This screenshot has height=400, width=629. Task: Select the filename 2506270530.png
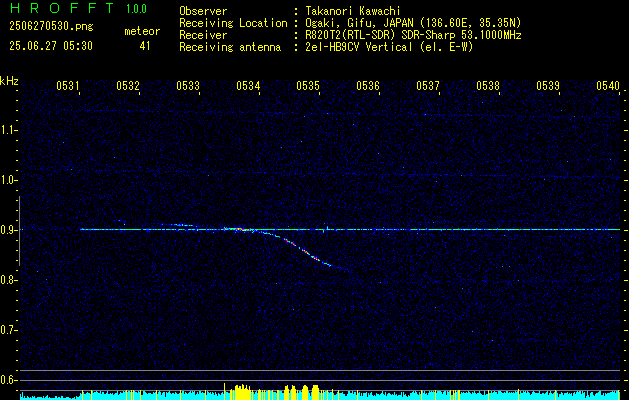[51, 27]
